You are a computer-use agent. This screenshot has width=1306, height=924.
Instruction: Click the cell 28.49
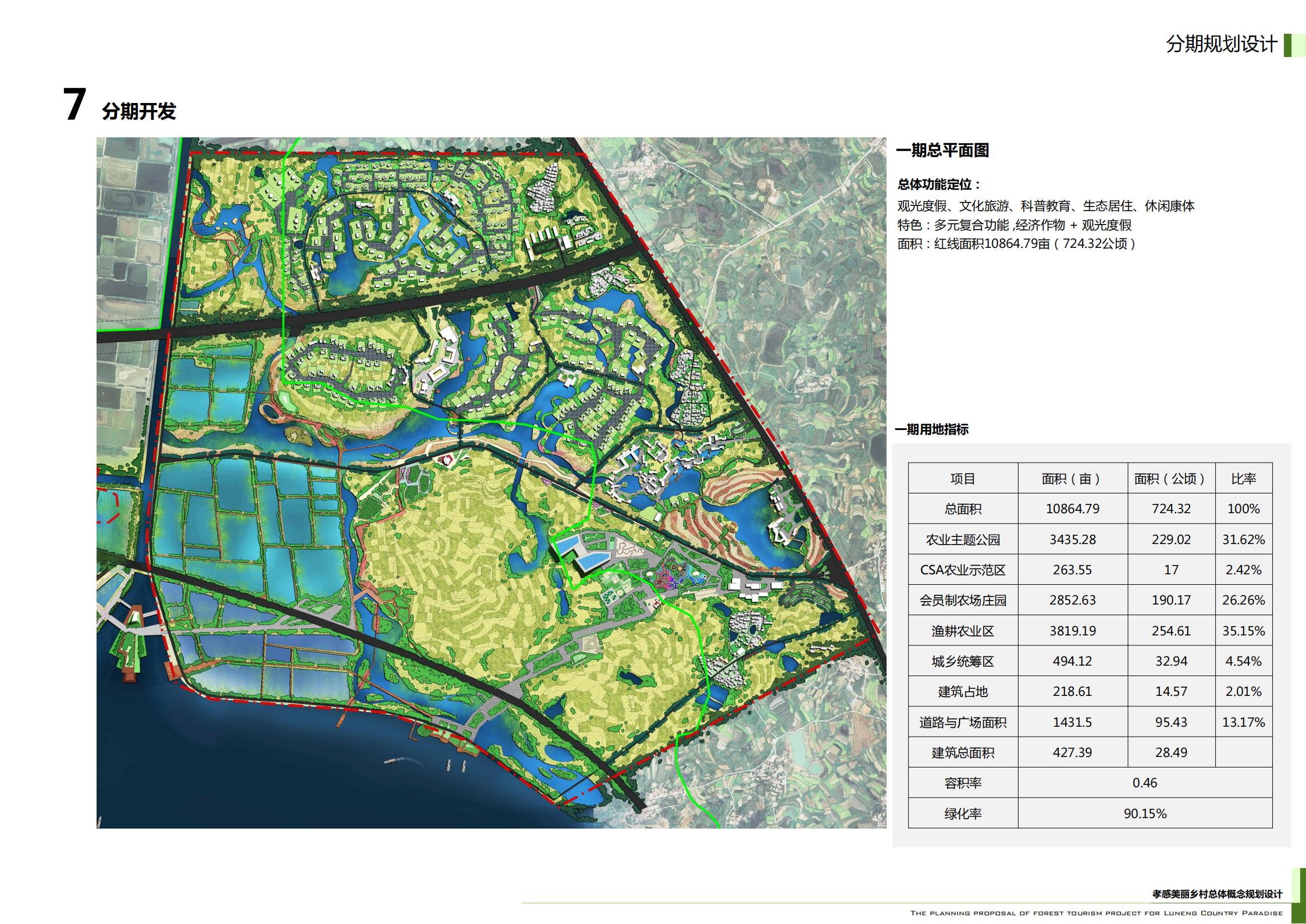pos(1171,753)
